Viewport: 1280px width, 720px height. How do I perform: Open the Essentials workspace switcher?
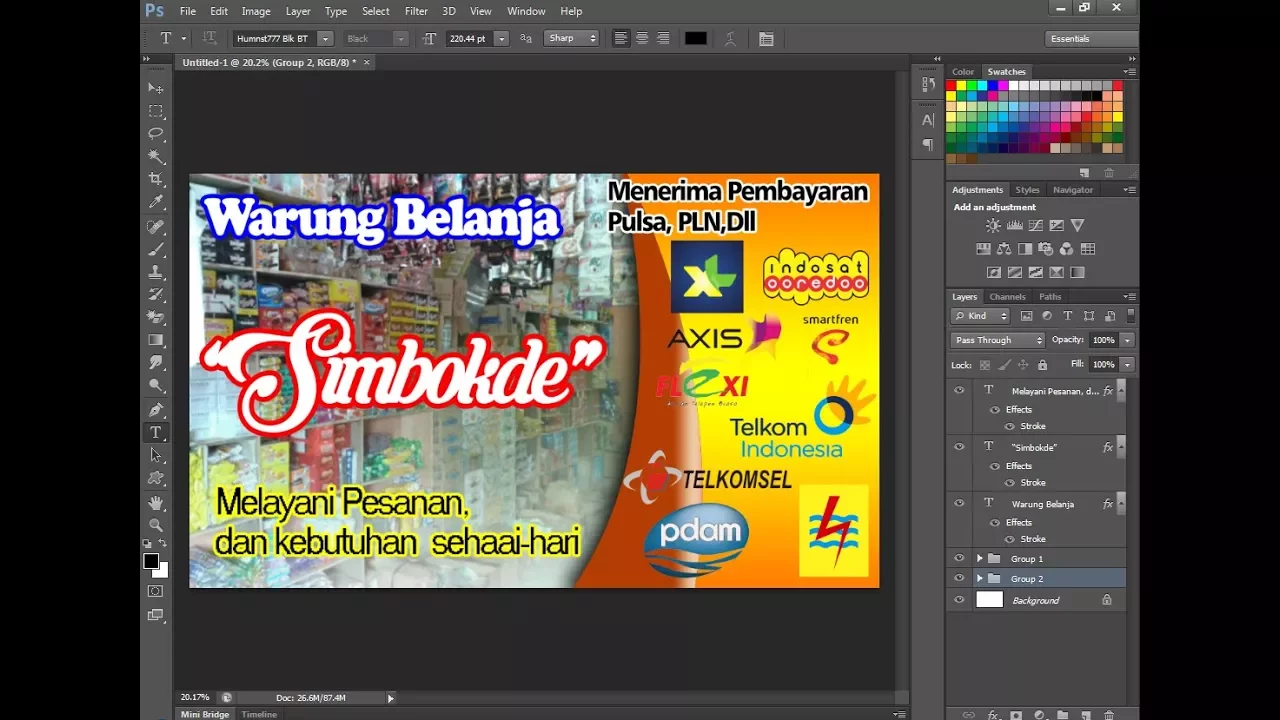[x=1092, y=38]
